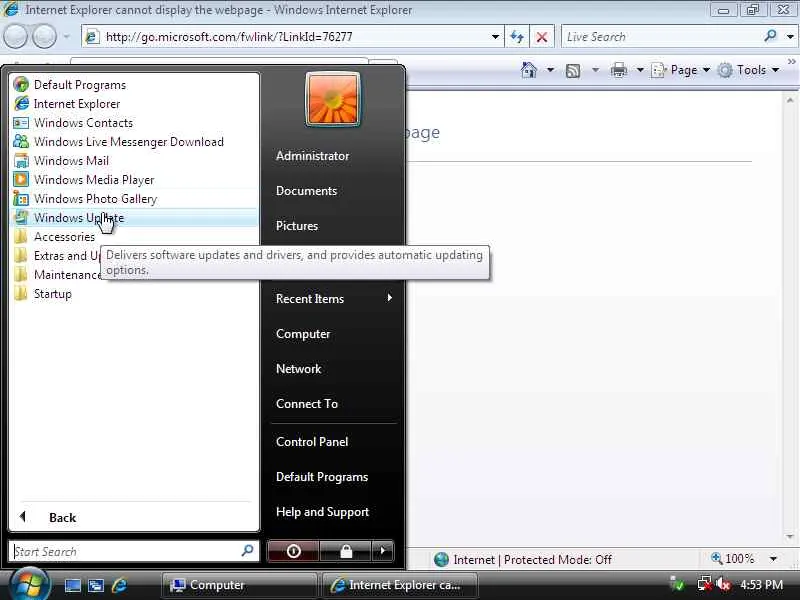Image resolution: width=800 pixels, height=600 pixels.
Task: Open Windows Photo Gallery
Action: click(x=134, y=198)
